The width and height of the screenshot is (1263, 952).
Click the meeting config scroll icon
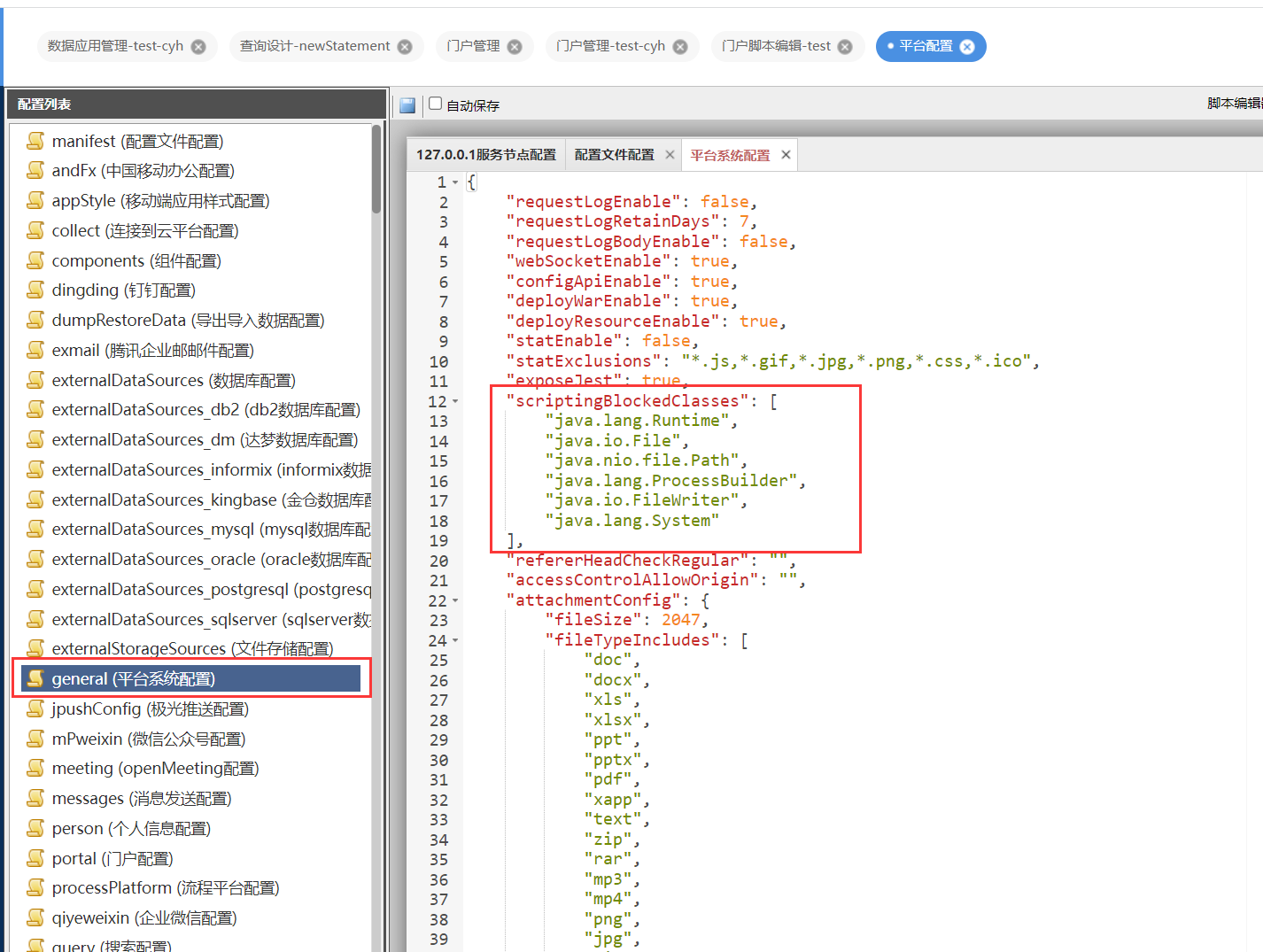pos(35,768)
